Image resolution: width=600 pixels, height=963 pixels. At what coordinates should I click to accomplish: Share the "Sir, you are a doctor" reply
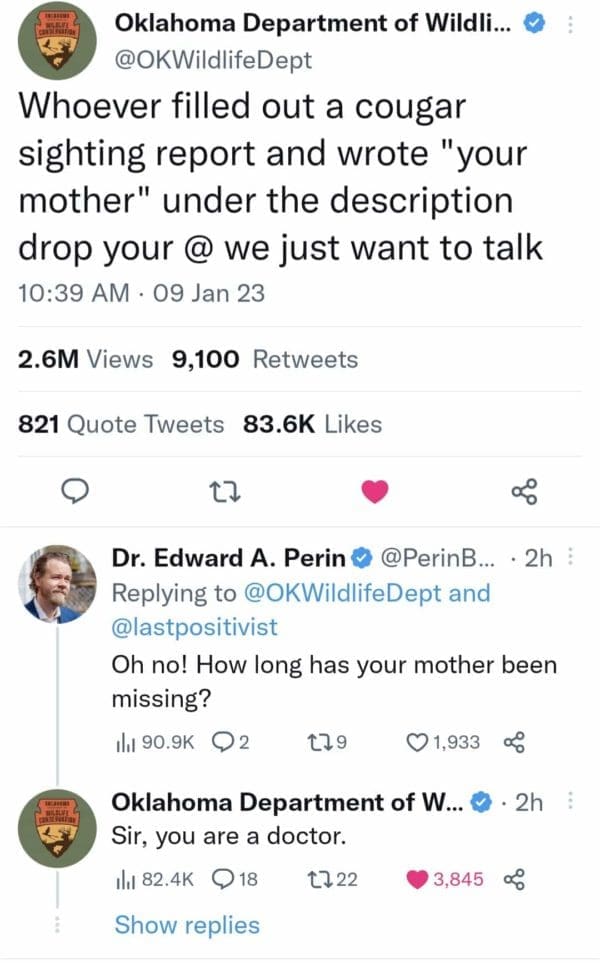[515, 878]
